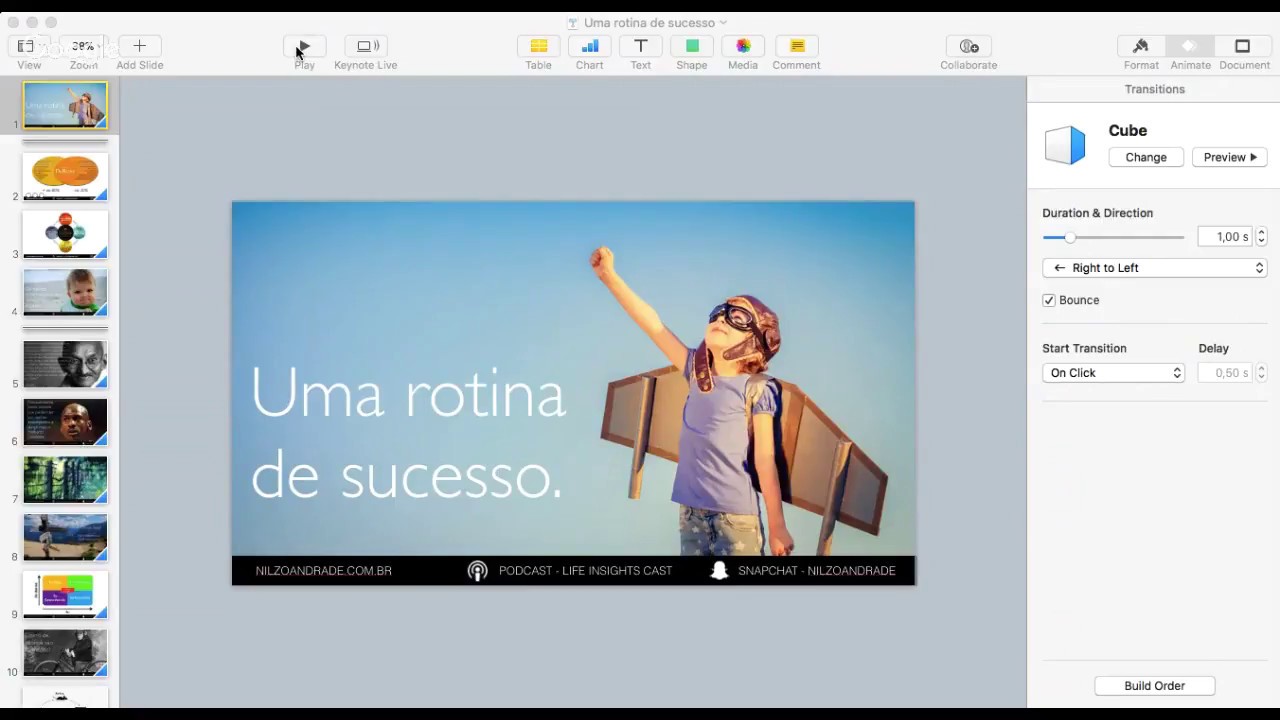Insert a Shape
1280x720 pixels.
tap(692, 46)
